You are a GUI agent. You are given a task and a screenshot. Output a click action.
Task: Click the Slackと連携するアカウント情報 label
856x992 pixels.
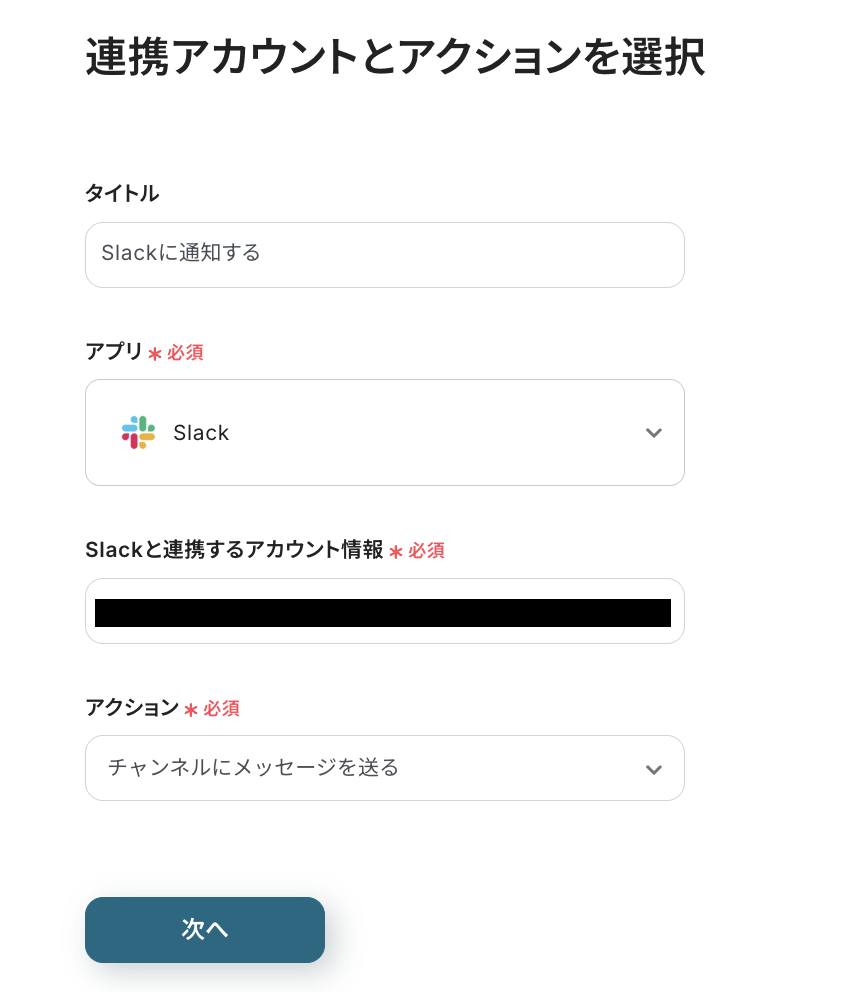(234, 549)
